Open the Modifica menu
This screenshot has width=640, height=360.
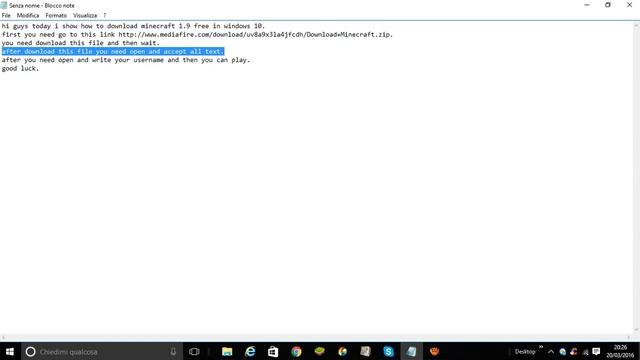[x=28, y=15]
